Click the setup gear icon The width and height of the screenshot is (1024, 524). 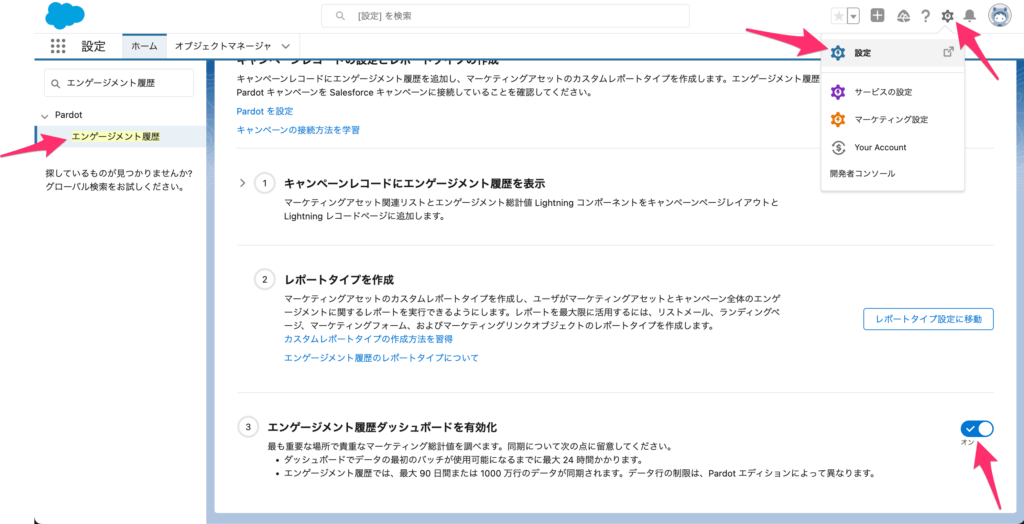pyautogui.click(x=947, y=16)
